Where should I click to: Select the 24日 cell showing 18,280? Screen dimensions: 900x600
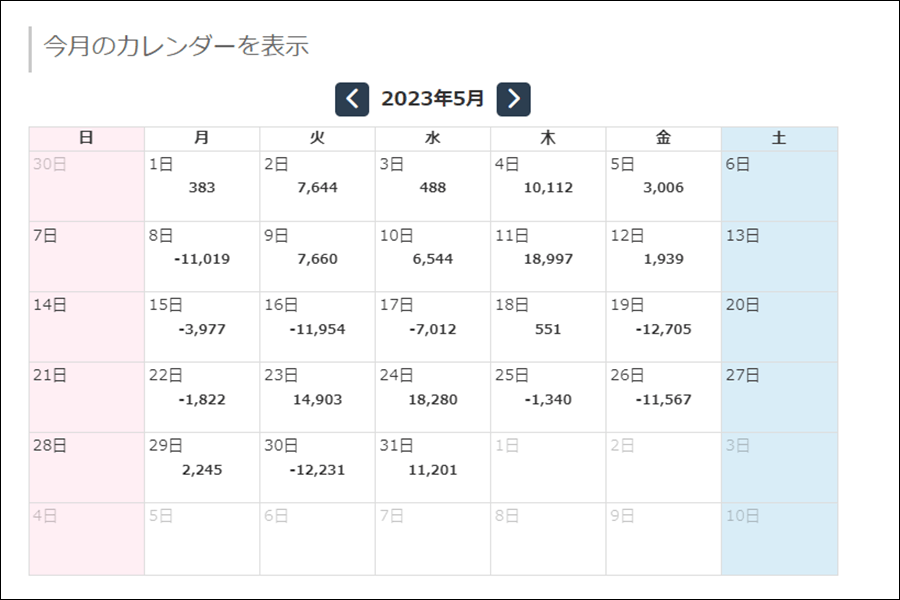click(433, 397)
